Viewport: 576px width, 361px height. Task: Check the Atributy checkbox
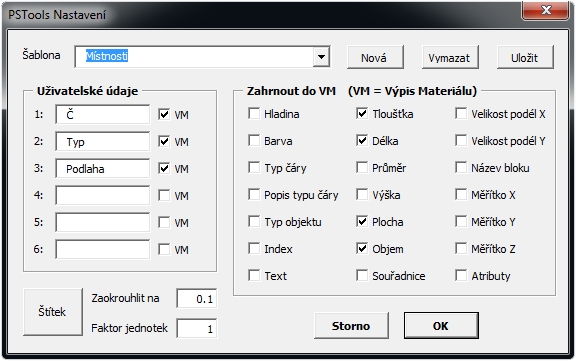(x=461, y=275)
